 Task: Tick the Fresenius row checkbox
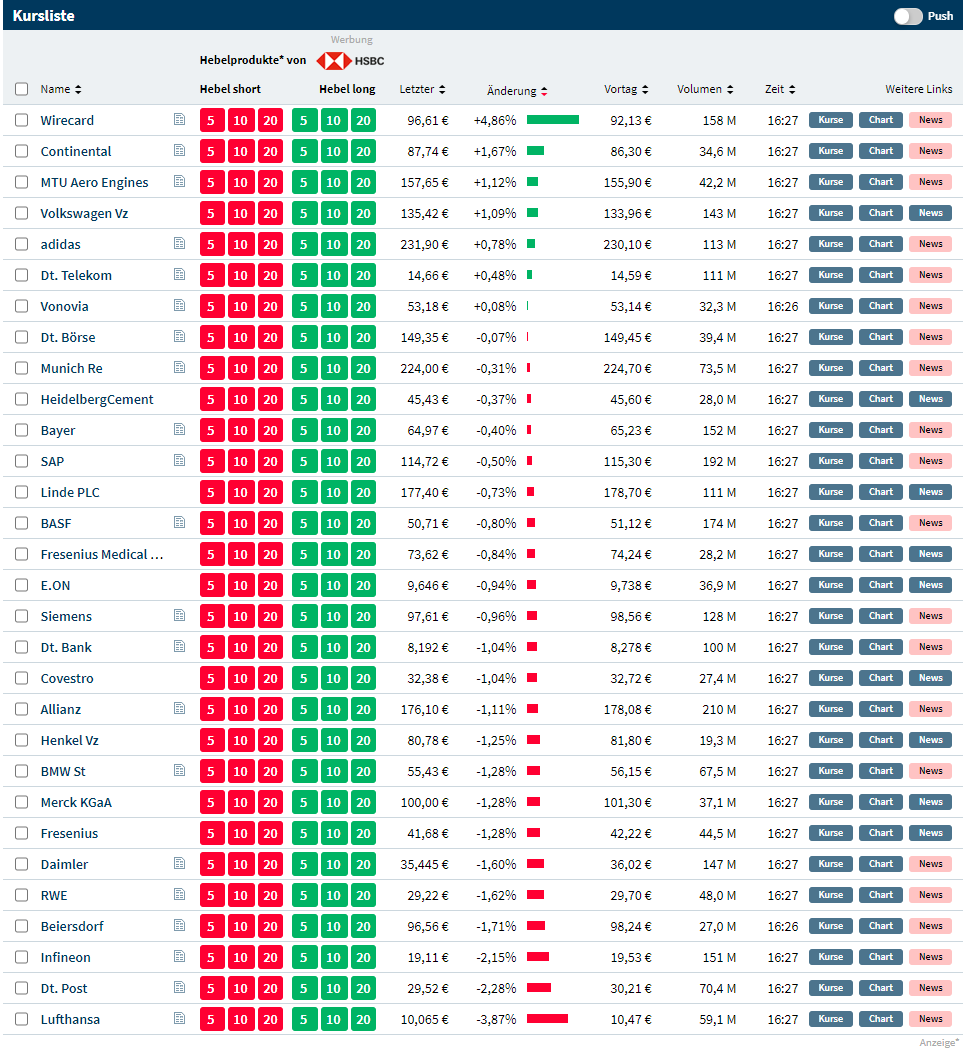coord(22,833)
